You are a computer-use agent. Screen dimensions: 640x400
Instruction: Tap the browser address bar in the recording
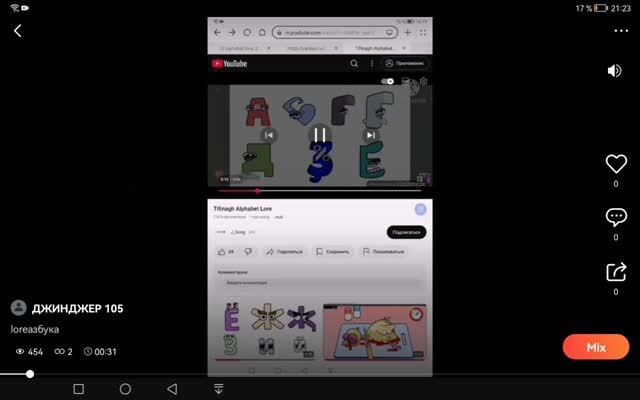(334, 32)
